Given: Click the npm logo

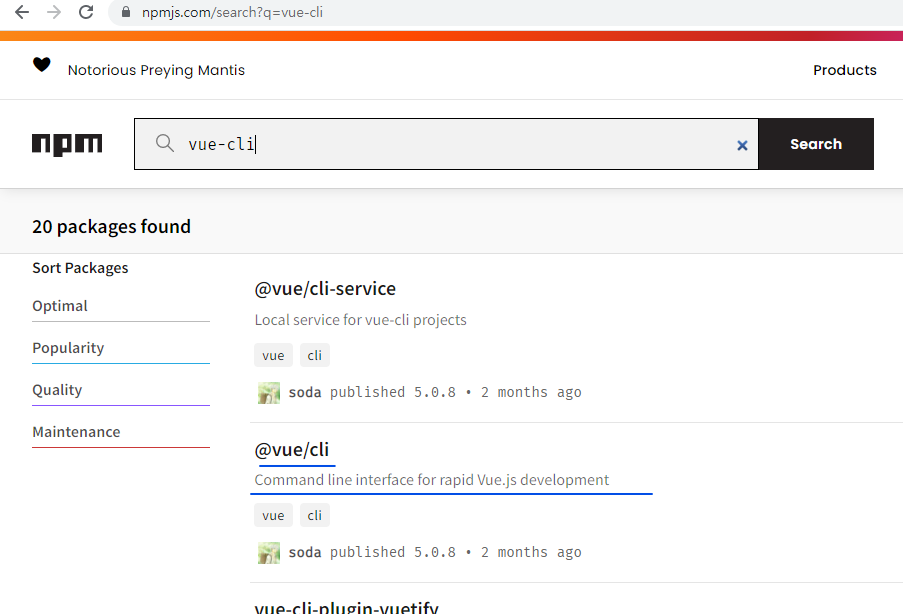Looking at the screenshot, I should point(67,144).
